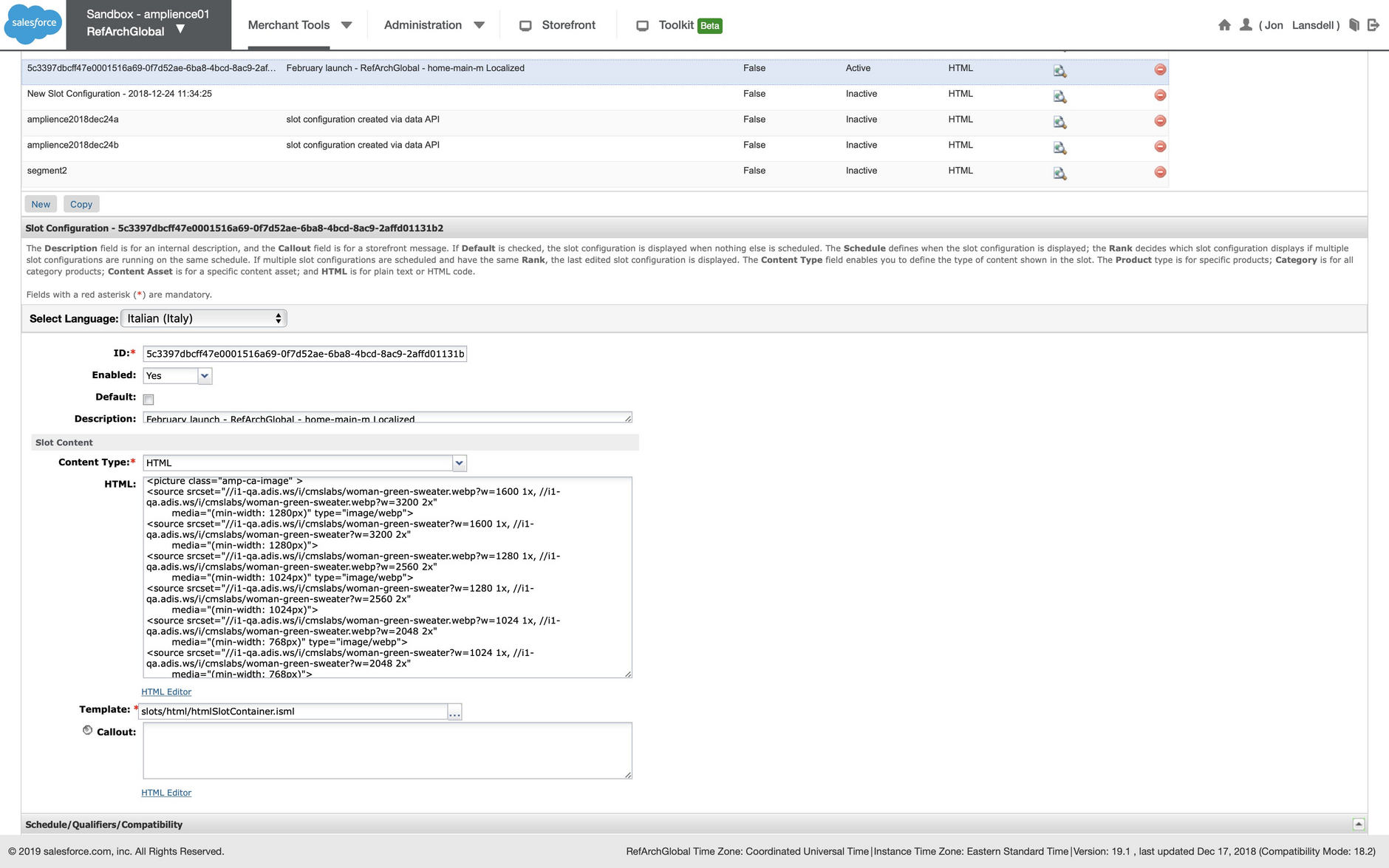Click the Callout localization lock icon
Viewport: 1389px width, 868px height.
(87, 730)
